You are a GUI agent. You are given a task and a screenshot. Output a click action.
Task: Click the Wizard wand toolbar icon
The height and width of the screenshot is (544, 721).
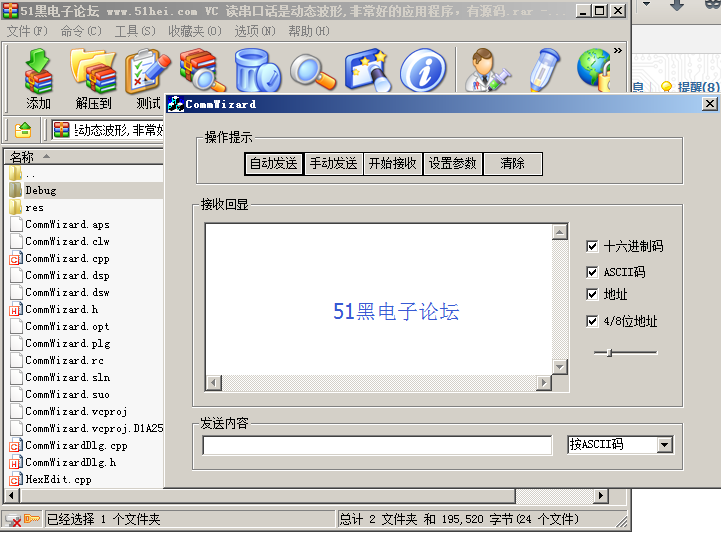click(x=367, y=70)
